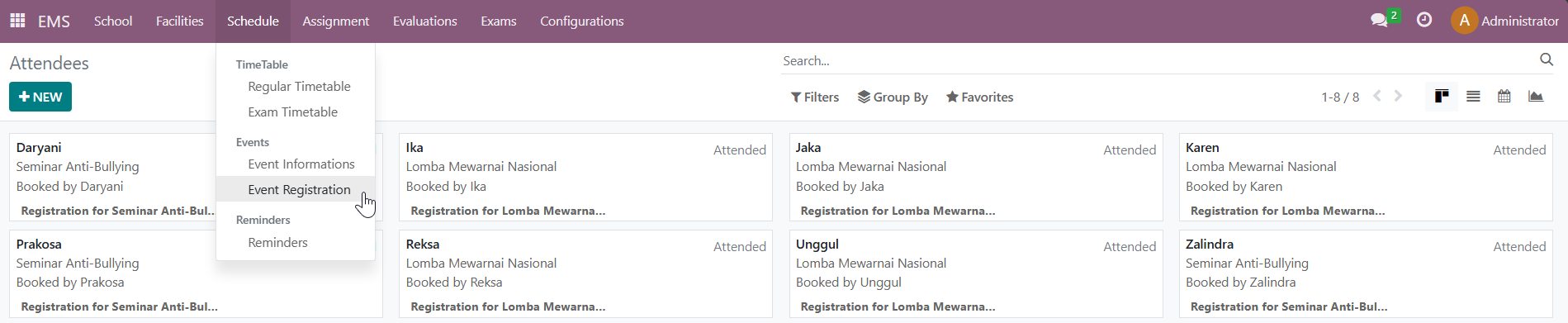Switch to calendar view icon
This screenshot has width=1568, height=323.
coord(1504,97)
